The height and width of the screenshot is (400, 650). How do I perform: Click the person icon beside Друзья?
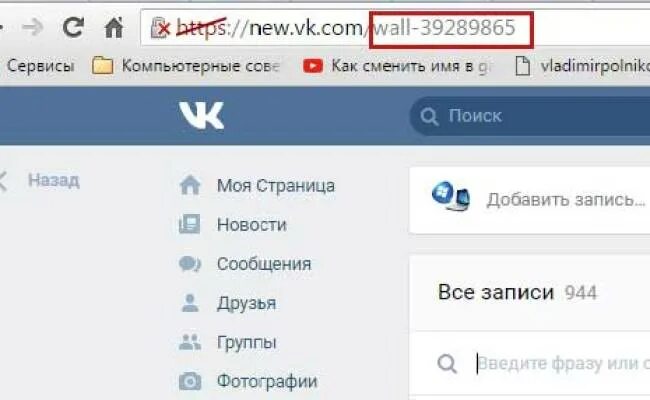pyautogui.click(x=190, y=303)
